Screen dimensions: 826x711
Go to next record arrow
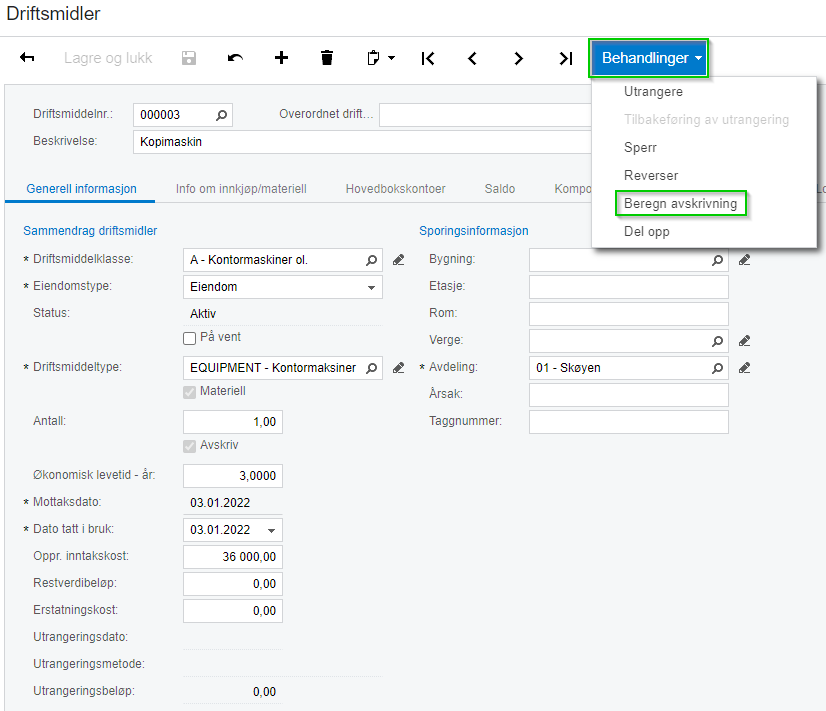[518, 58]
